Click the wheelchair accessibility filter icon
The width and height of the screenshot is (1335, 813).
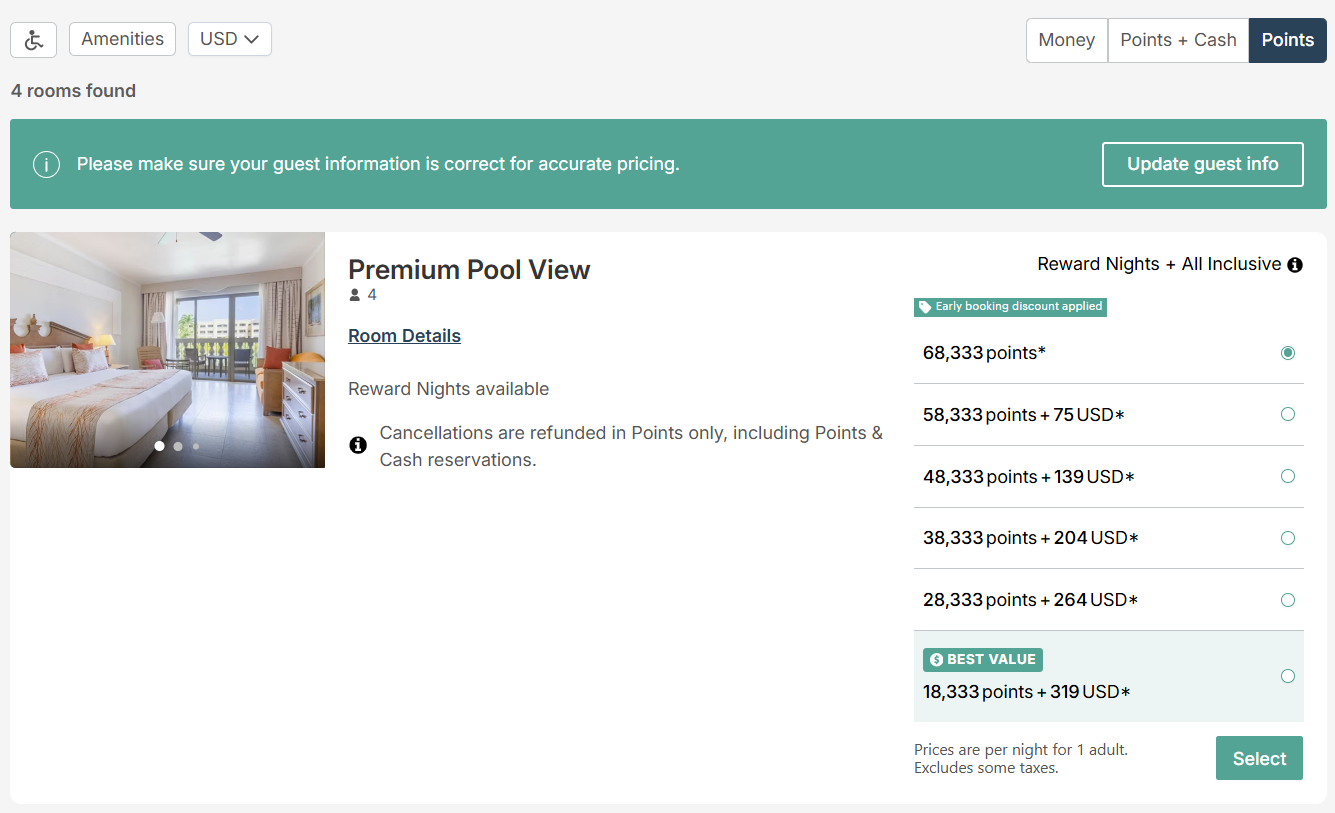33,40
